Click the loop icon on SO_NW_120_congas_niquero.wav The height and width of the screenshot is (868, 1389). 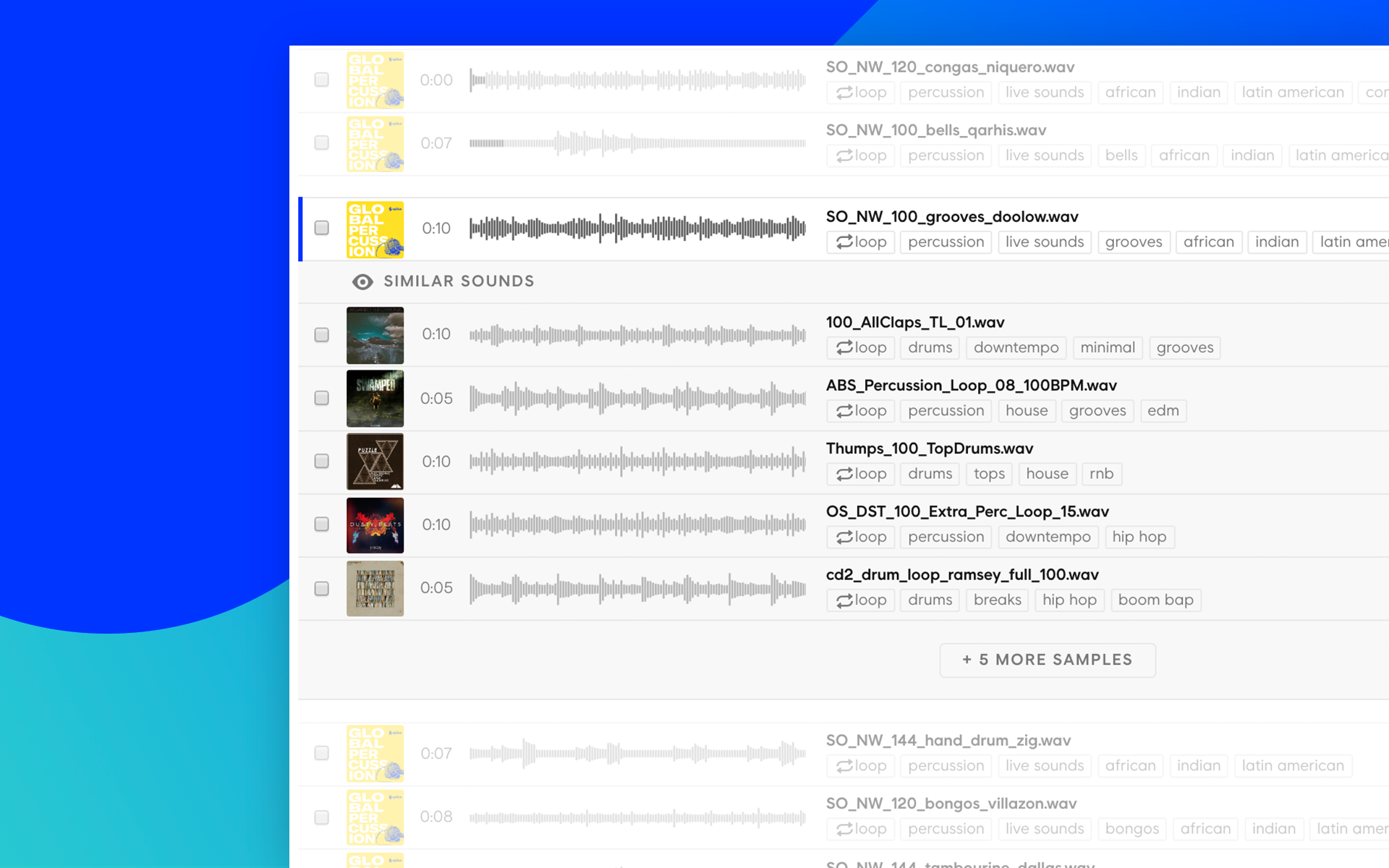point(845,93)
